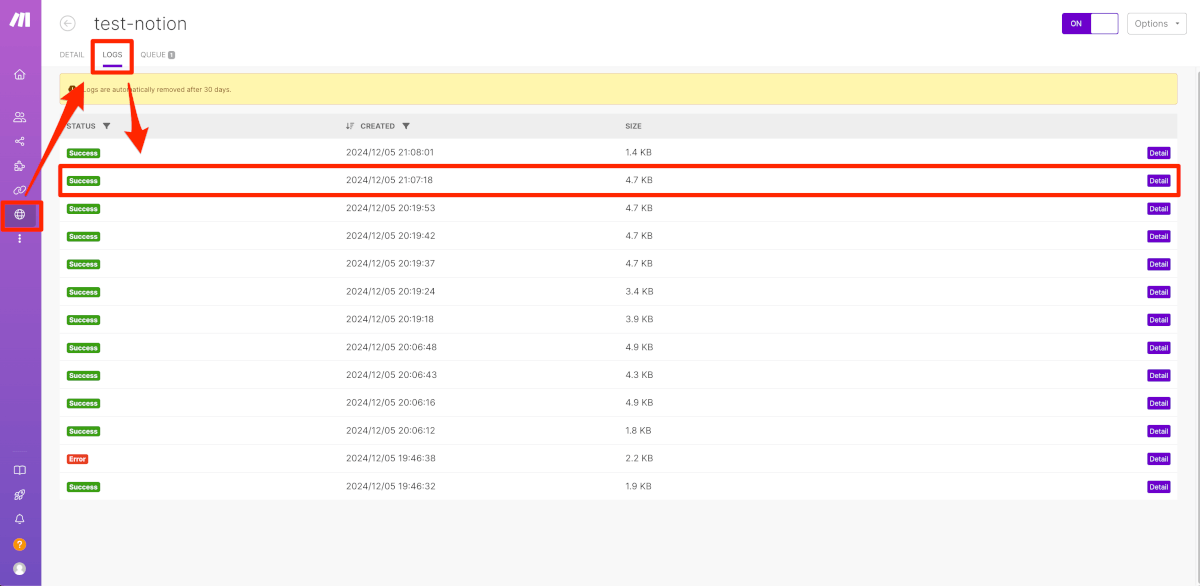Open Scenarios share icon in sidebar
Viewport: 1200px width, 586px height.
point(20,142)
